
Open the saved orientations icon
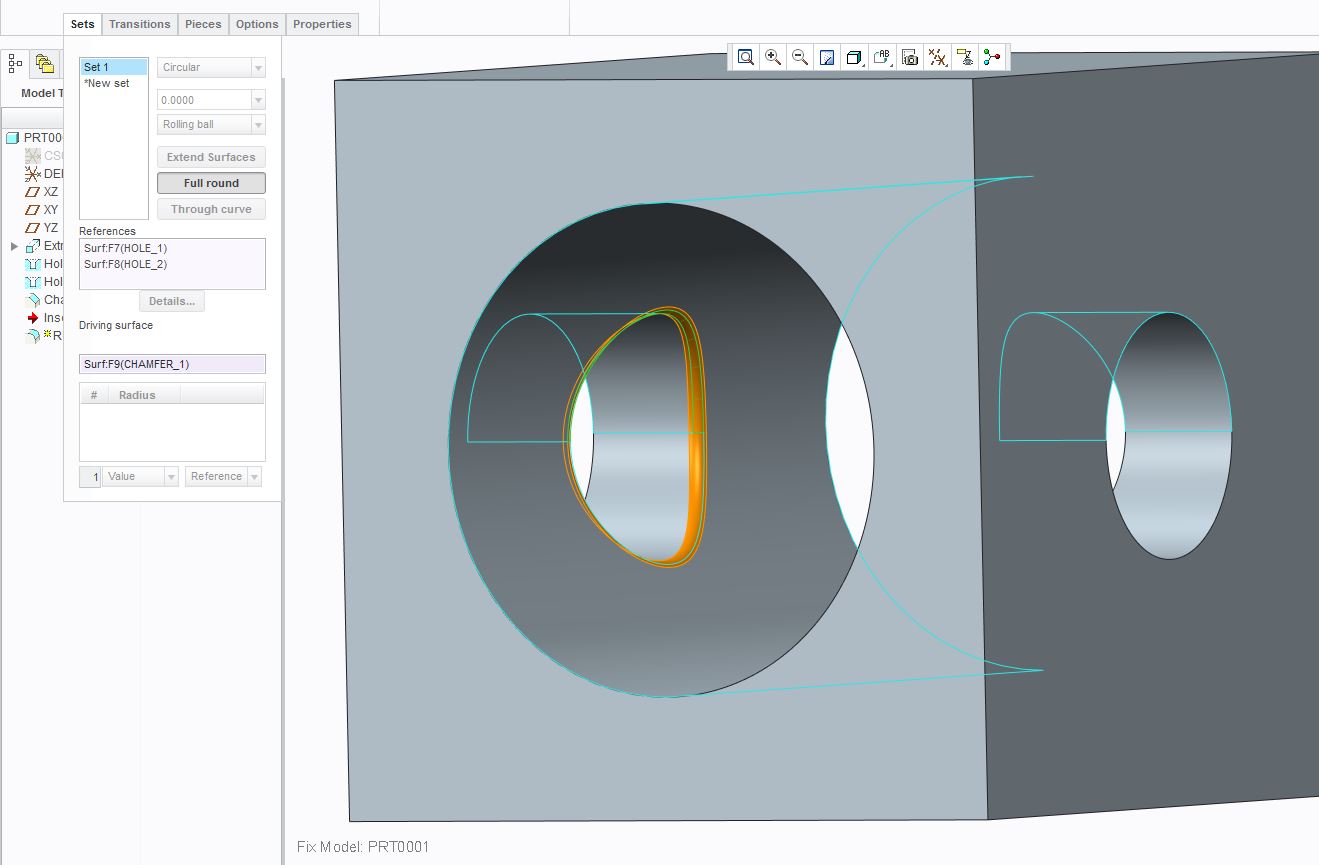[x=882, y=57]
